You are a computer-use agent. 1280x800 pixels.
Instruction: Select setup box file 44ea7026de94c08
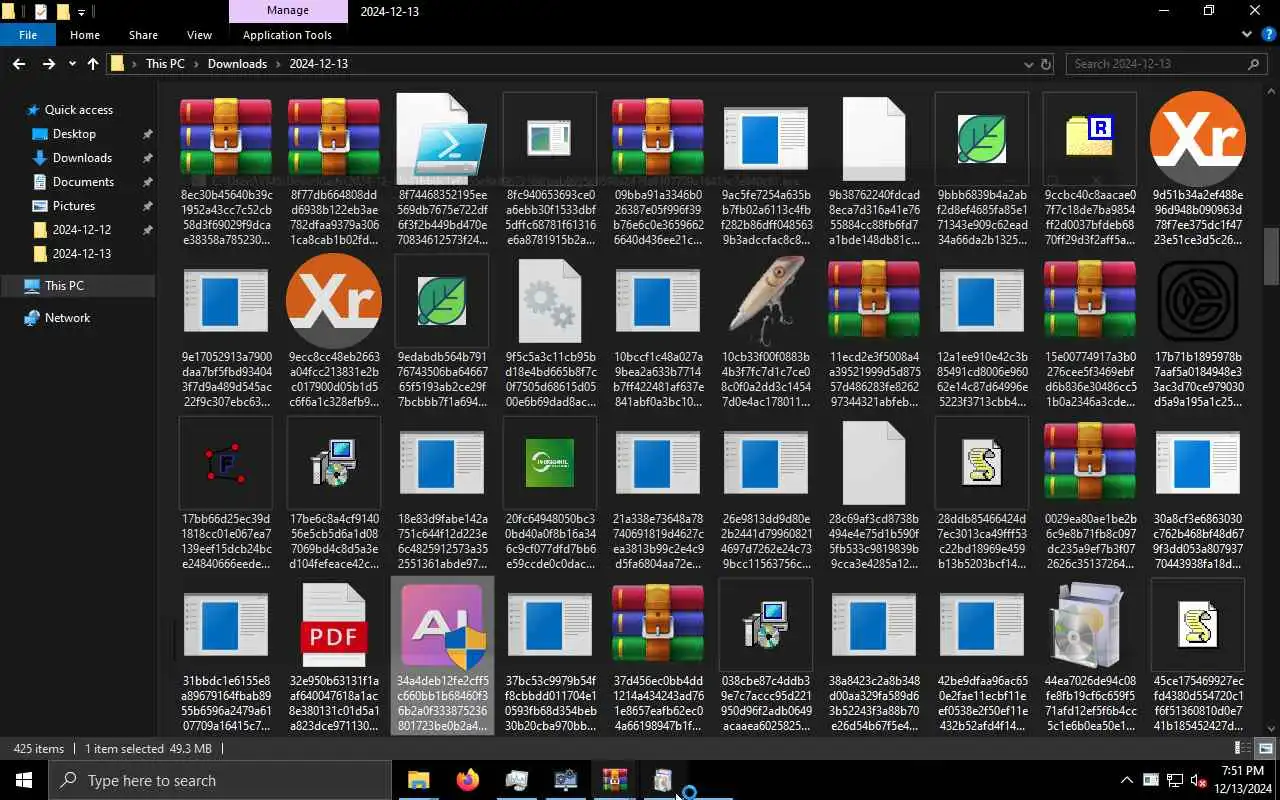click(x=1090, y=656)
